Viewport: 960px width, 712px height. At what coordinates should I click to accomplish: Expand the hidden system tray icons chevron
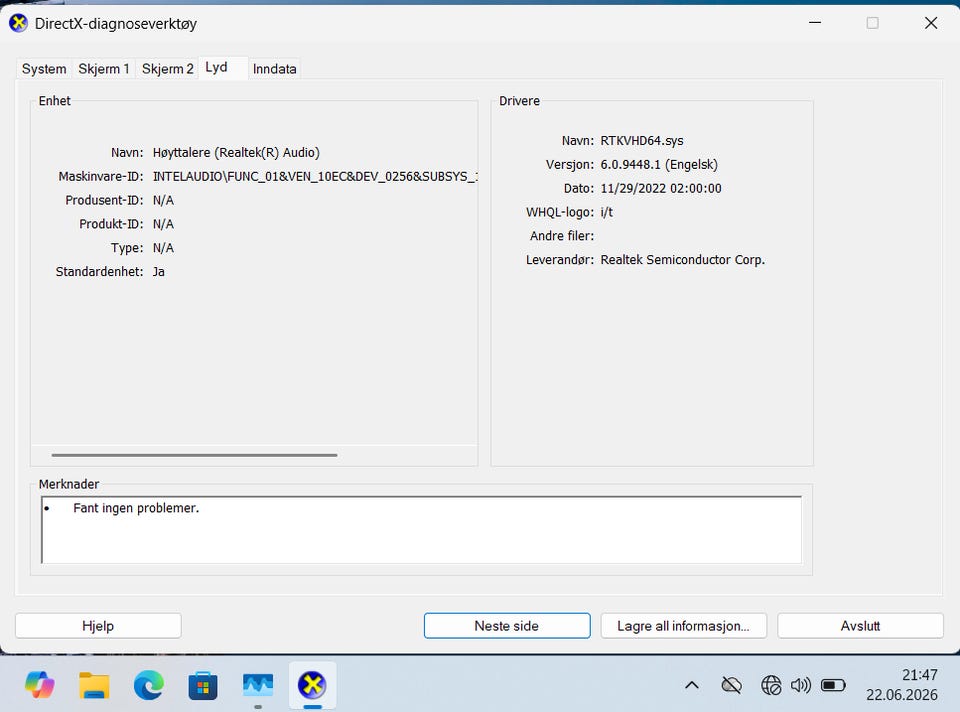[692, 685]
